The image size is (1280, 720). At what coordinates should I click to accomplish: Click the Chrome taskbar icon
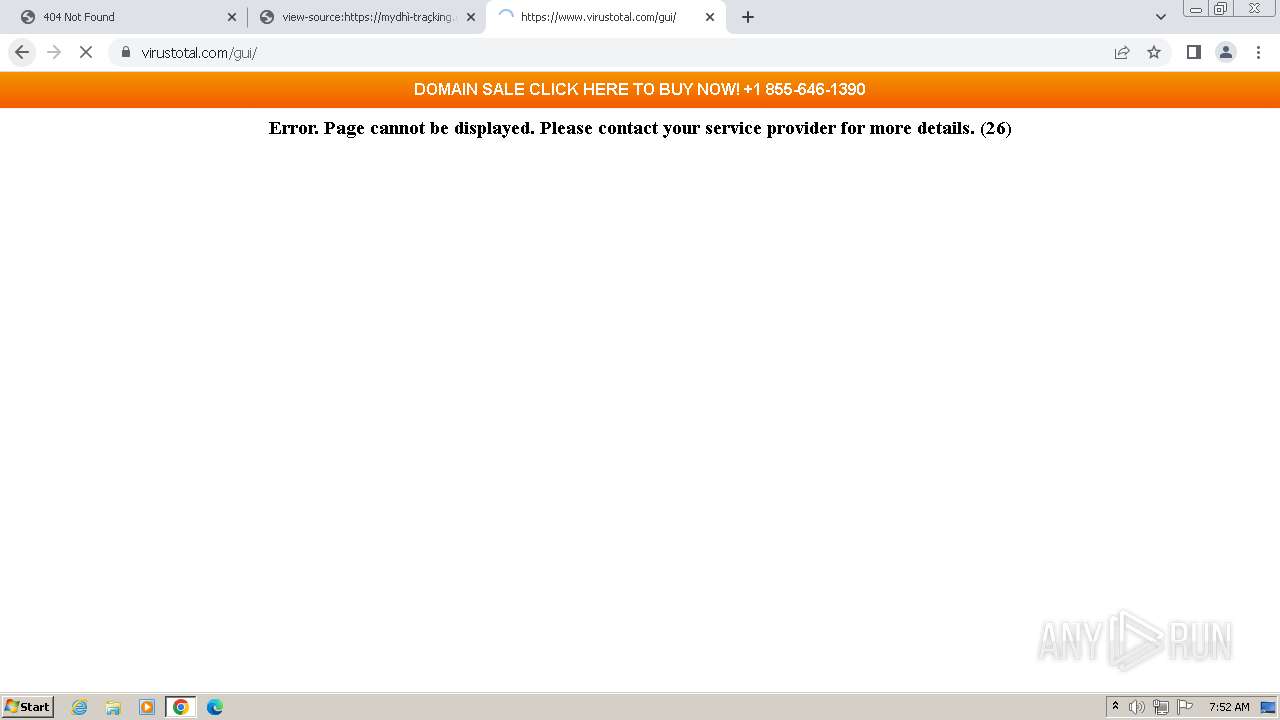(181, 707)
